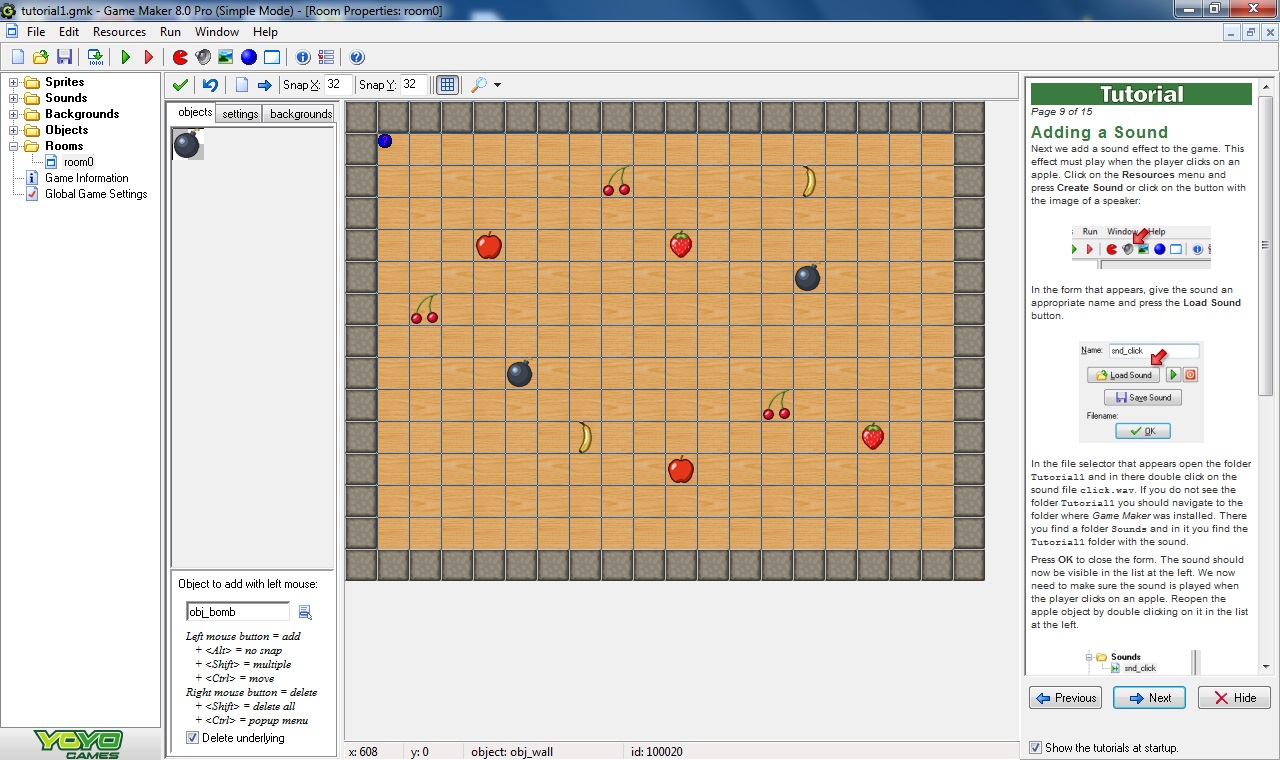Expand the Sprites folder in the tree
The image size is (1280, 760).
point(14,82)
